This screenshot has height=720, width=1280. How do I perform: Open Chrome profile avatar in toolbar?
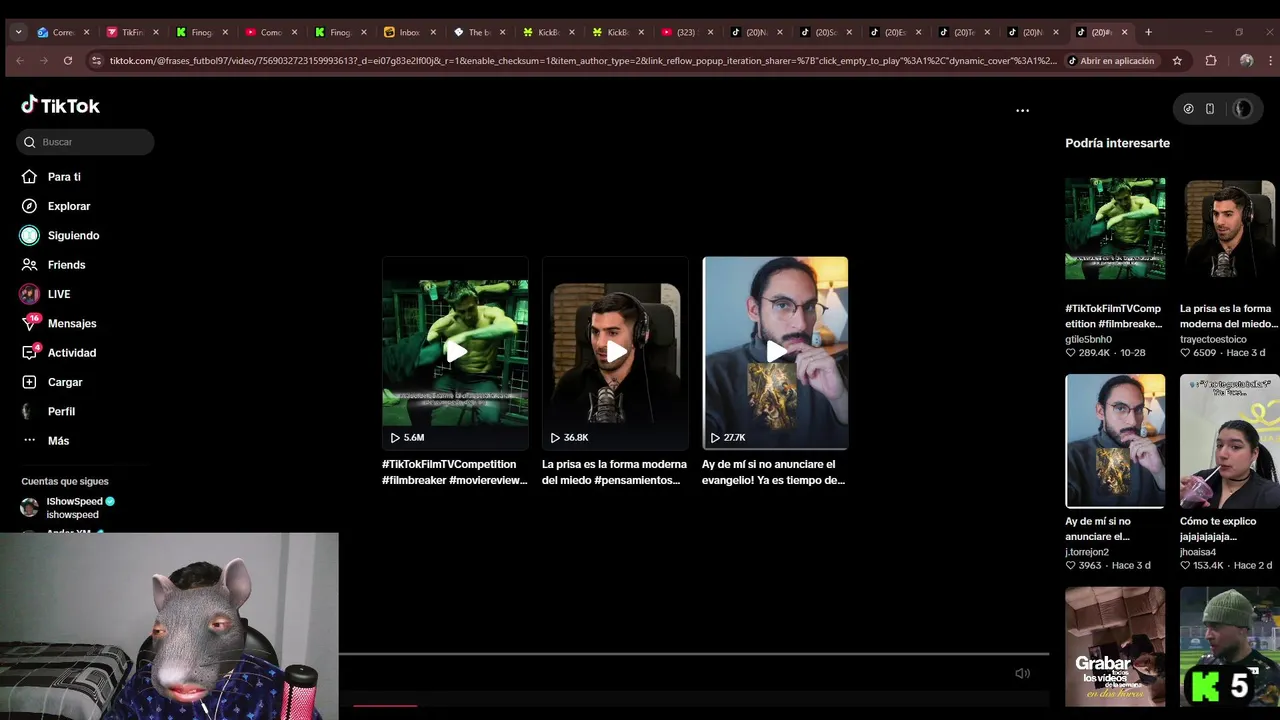tap(1246, 61)
